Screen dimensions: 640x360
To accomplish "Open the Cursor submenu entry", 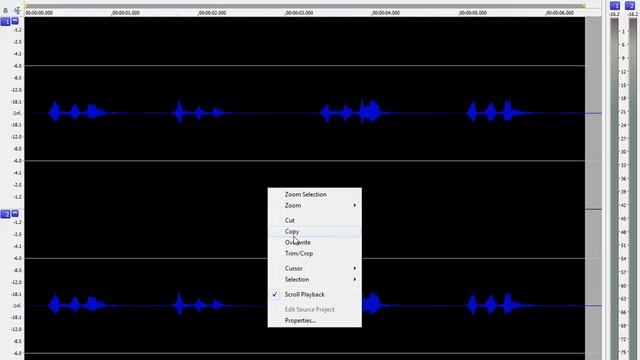I will pyautogui.click(x=314, y=269).
